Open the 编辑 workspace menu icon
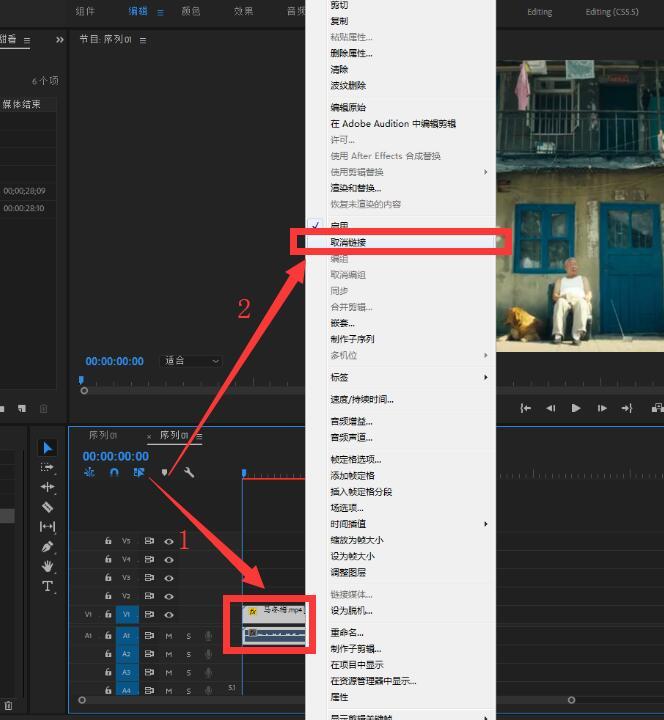 pos(160,12)
